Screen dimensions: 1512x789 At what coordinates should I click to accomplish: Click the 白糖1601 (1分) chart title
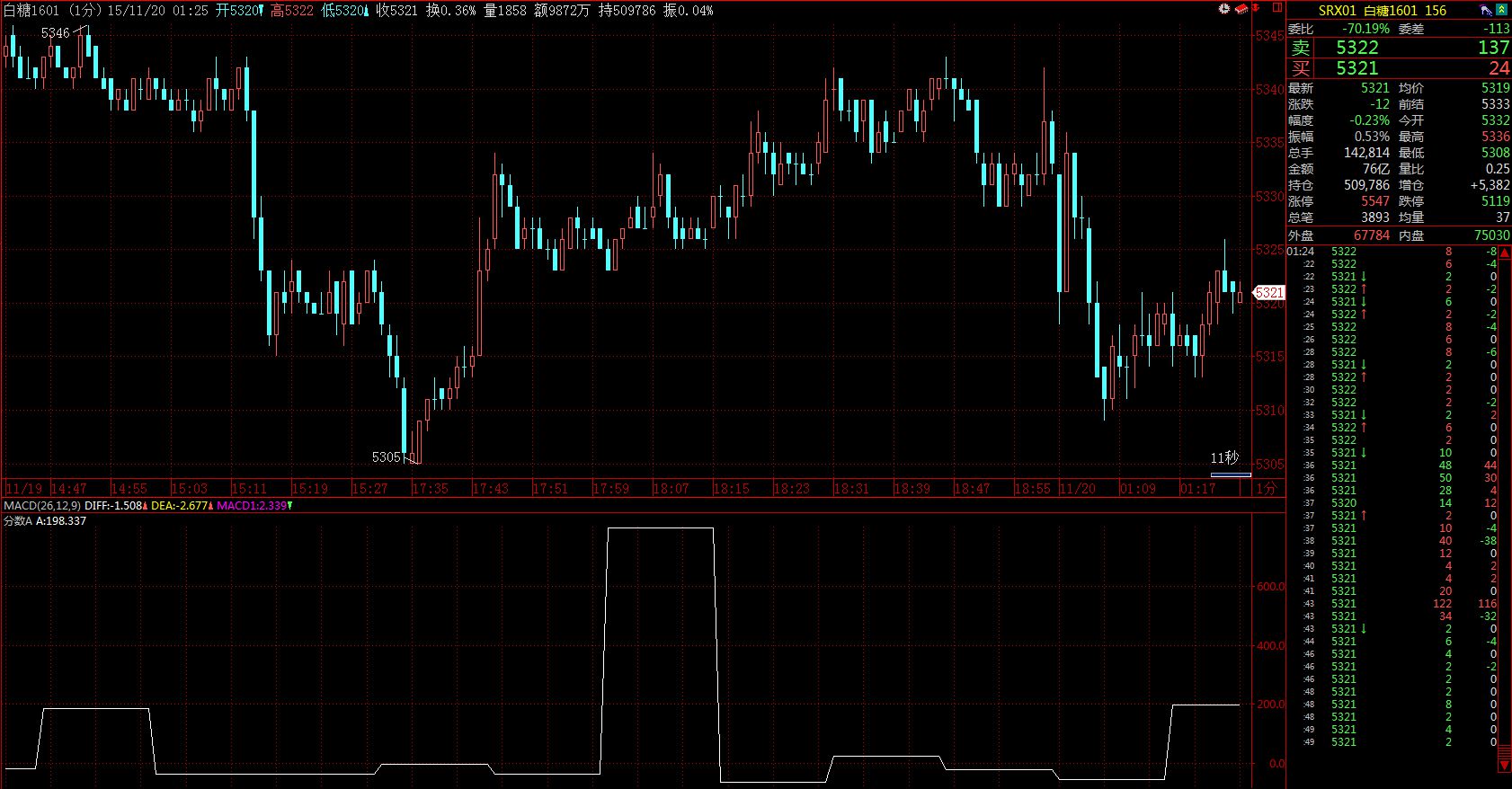pyautogui.click(x=52, y=10)
